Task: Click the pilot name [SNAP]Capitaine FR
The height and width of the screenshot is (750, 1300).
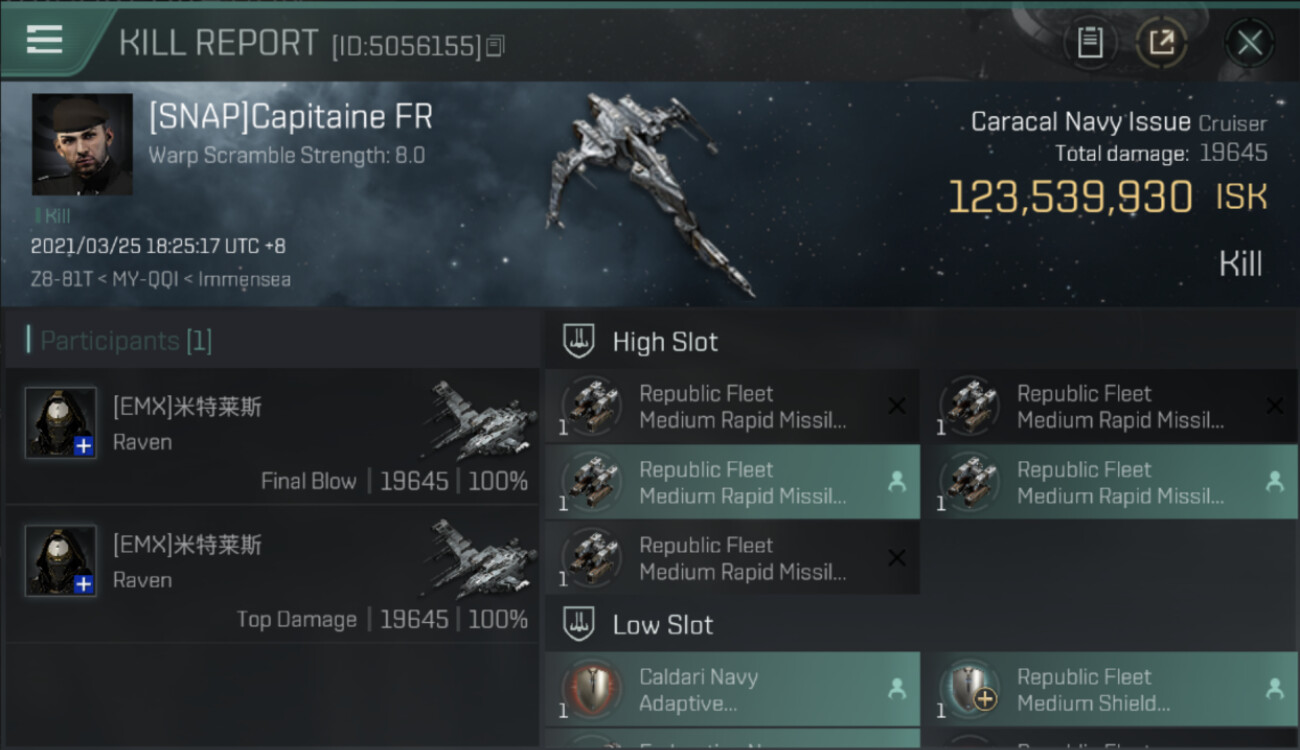Action: pyautogui.click(x=290, y=117)
